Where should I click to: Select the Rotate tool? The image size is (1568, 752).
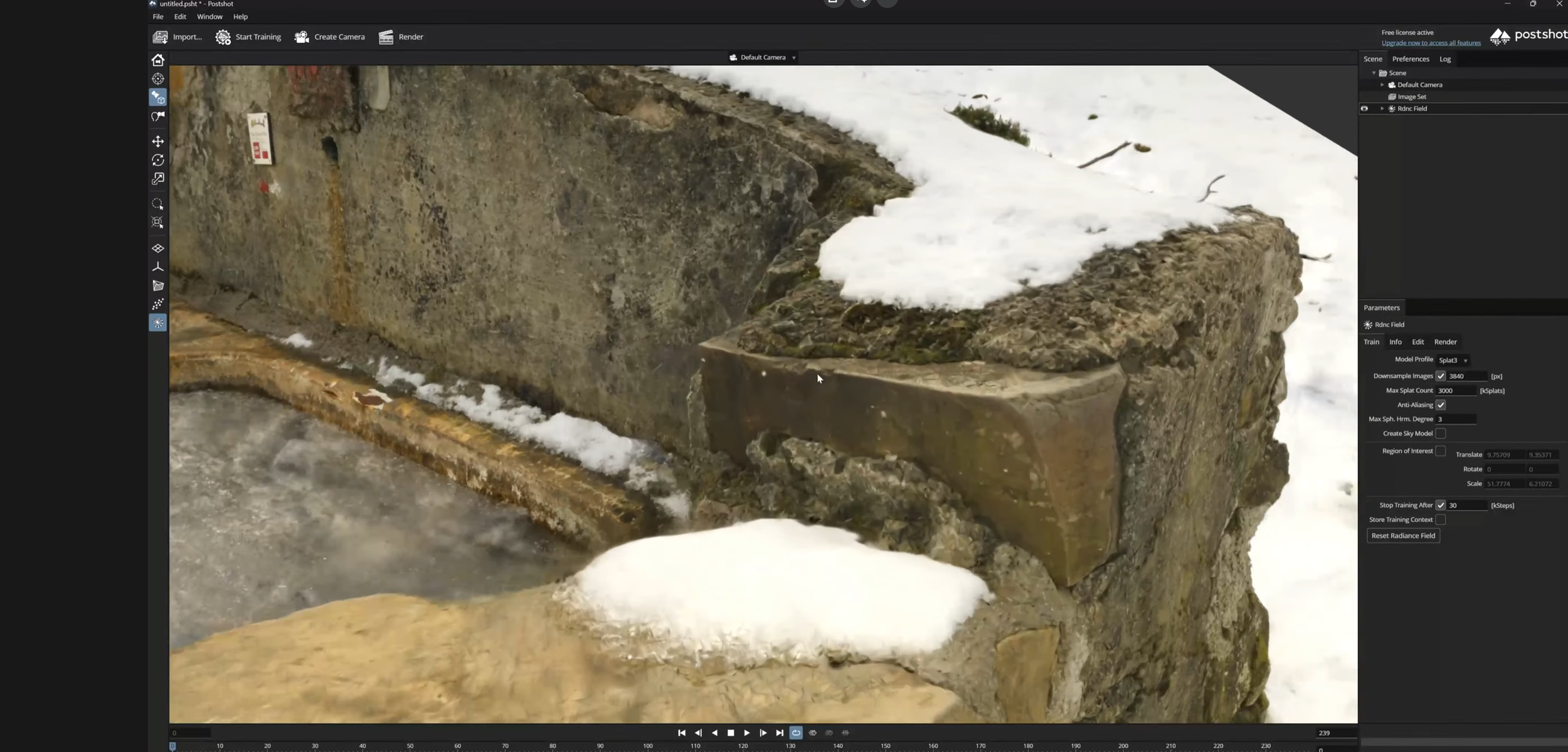point(157,160)
